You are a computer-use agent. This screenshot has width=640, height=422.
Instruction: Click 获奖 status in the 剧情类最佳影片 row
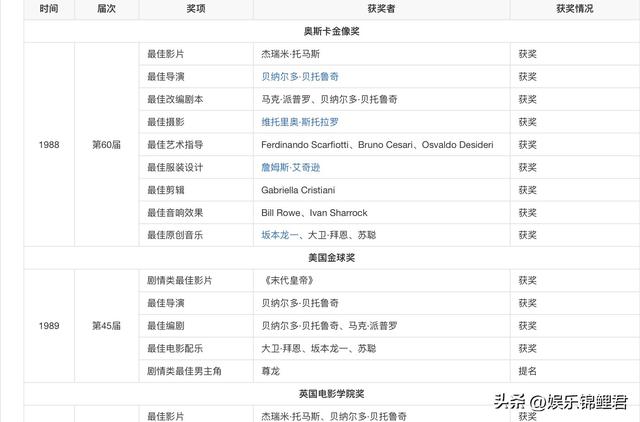527,281
